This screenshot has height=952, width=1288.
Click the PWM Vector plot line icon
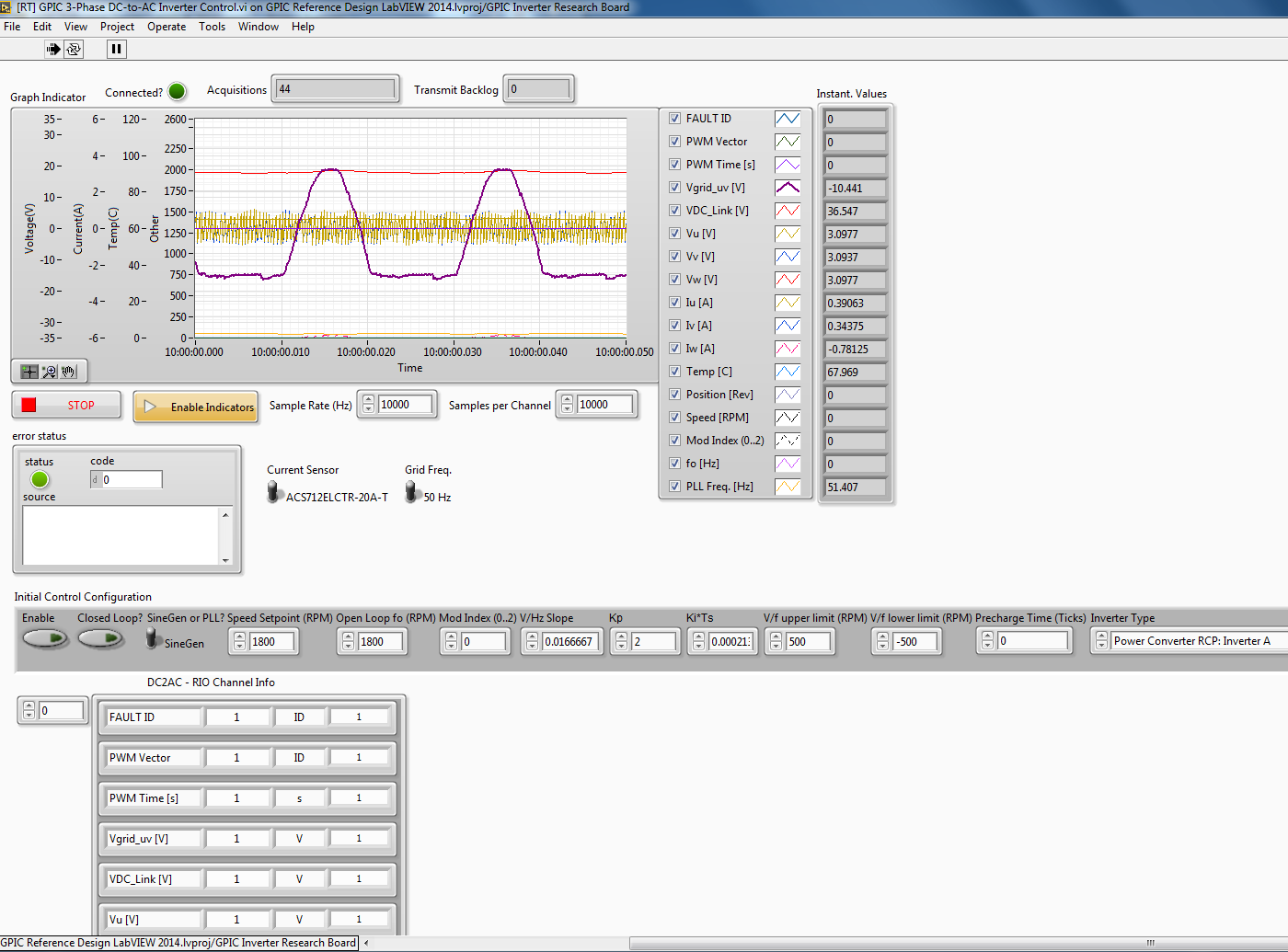click(x=788, y=142)
